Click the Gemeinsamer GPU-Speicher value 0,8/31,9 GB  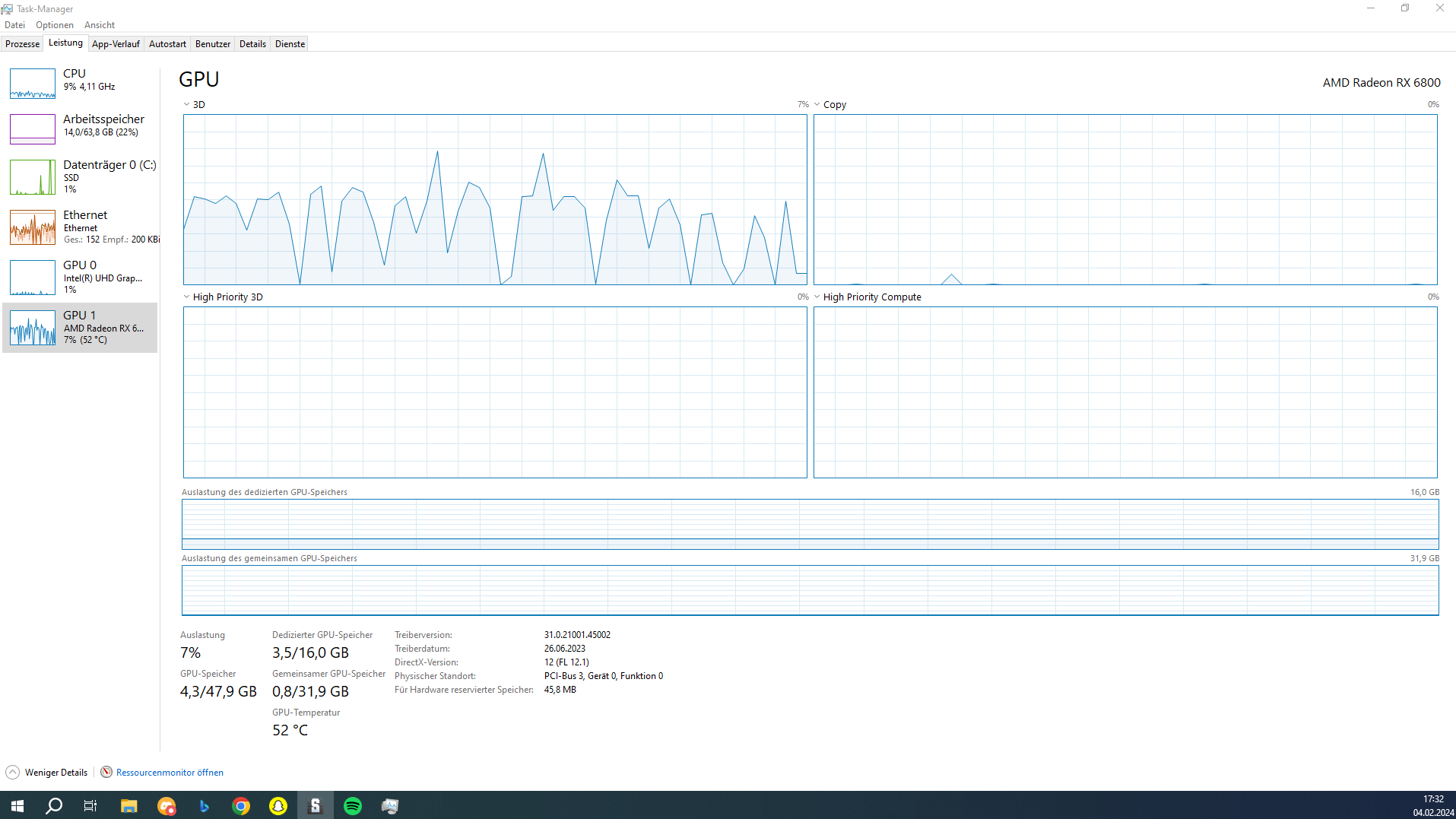(x=310, y=691)
